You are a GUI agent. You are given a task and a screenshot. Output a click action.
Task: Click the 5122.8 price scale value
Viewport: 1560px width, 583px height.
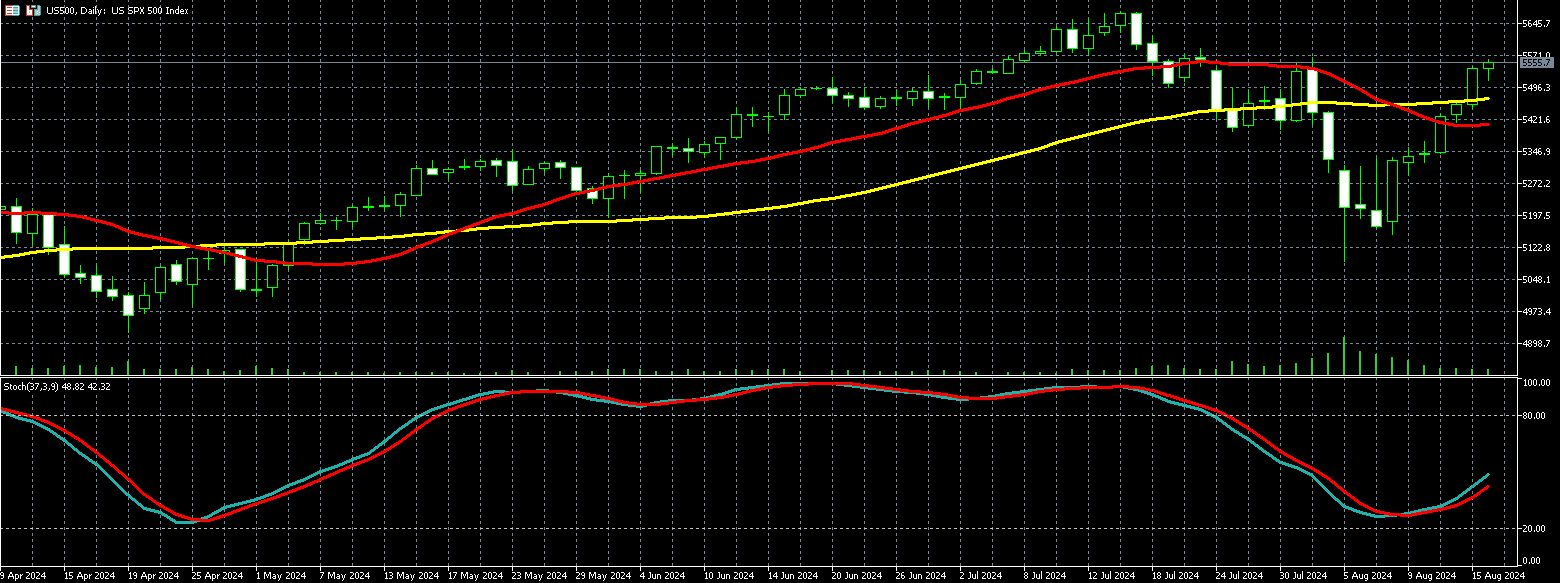1536,248
